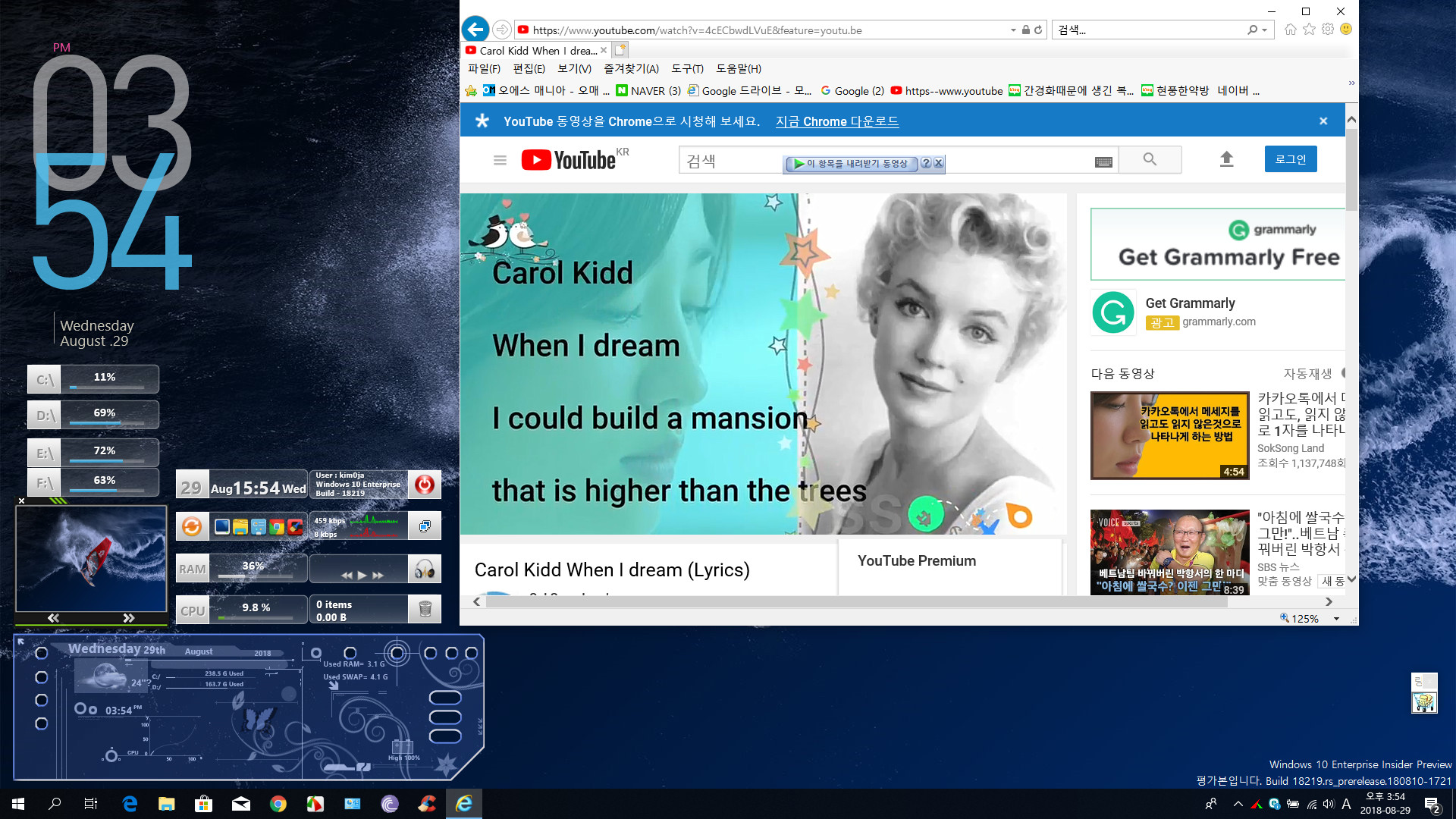Open the zoom level dropdown next to 125%

[x=1336, y=619]
